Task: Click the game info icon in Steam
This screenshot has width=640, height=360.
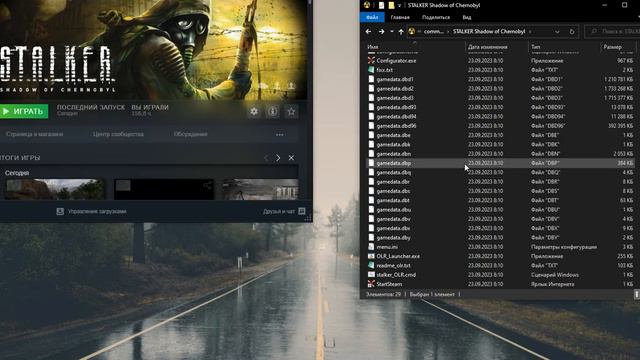Action: click(273, 111)
